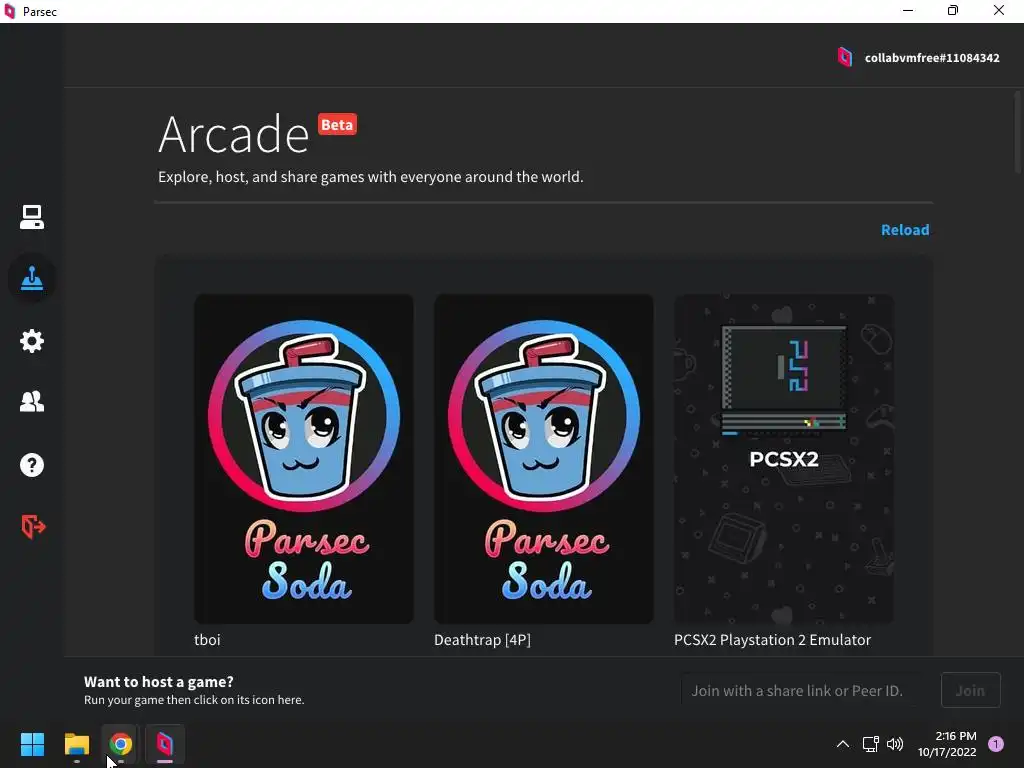This screenshot has height=768, width=1024.
Task: Open the taskbar clock and date
Action: point(947,744)
